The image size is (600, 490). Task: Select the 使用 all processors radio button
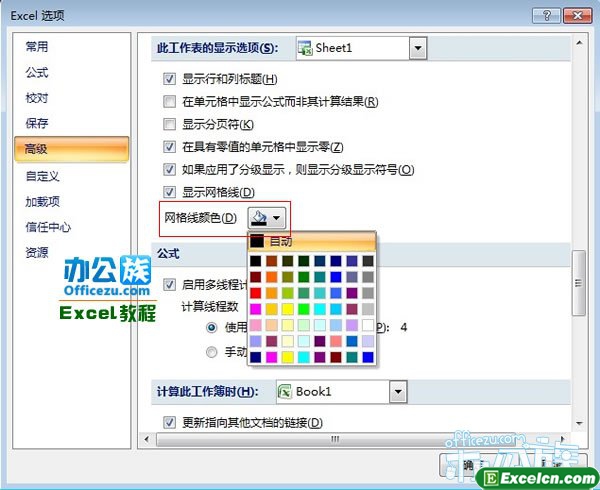point(211,327)
